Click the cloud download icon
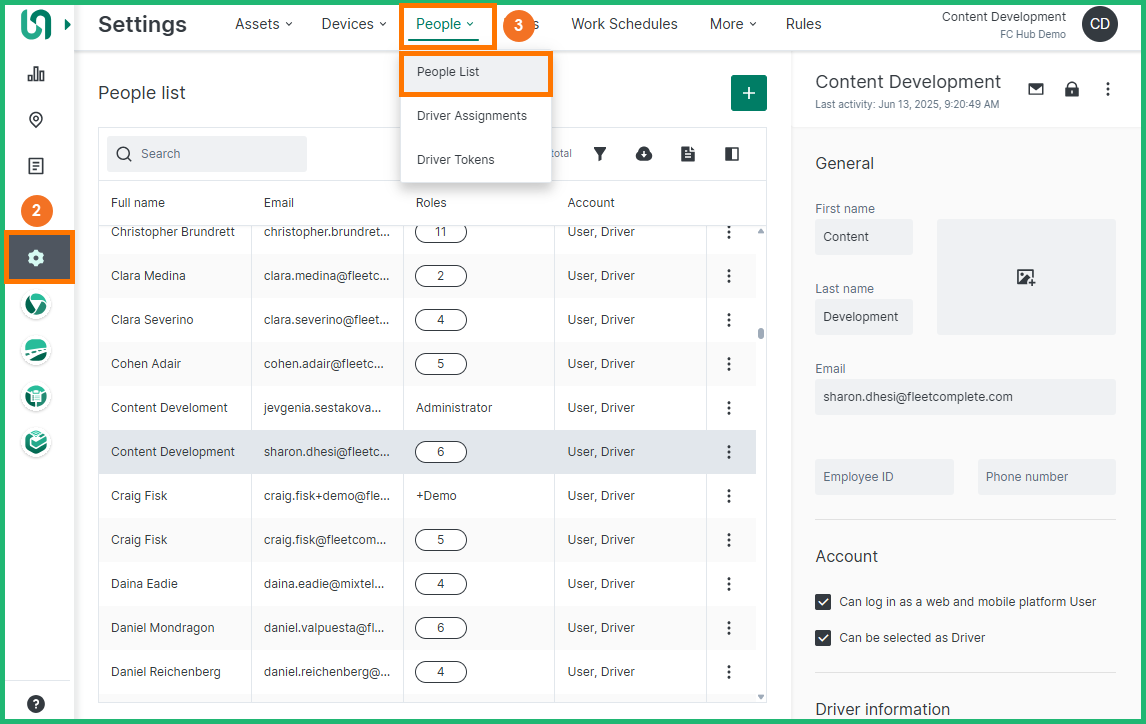Screen dimensions: 1146x724 [644, 154]
